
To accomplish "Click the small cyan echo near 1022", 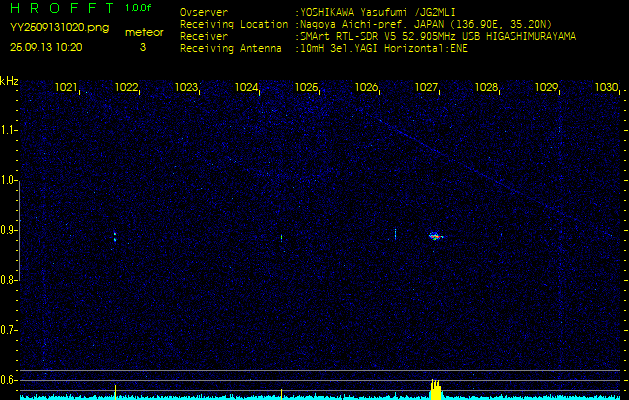I will tap(115, 237).
